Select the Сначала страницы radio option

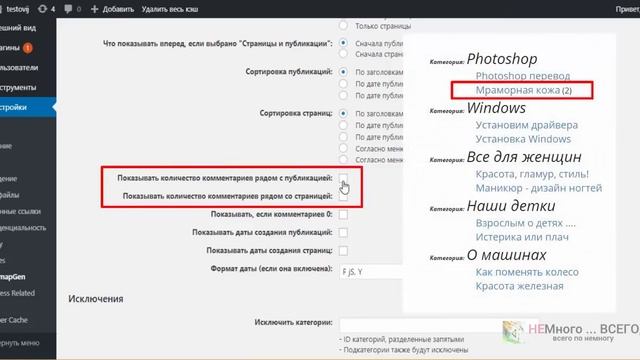tap(343, 54)
